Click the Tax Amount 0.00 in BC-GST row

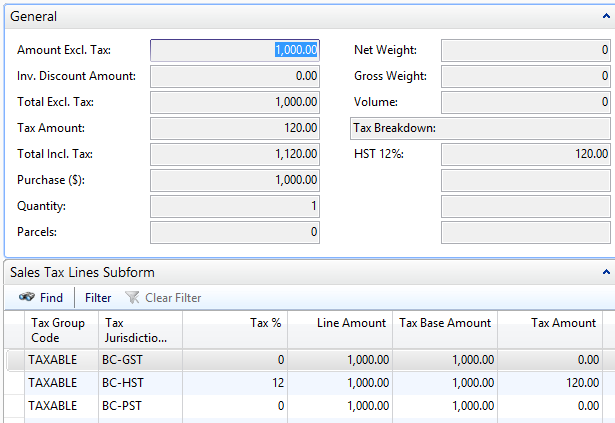tap(550, 360)
